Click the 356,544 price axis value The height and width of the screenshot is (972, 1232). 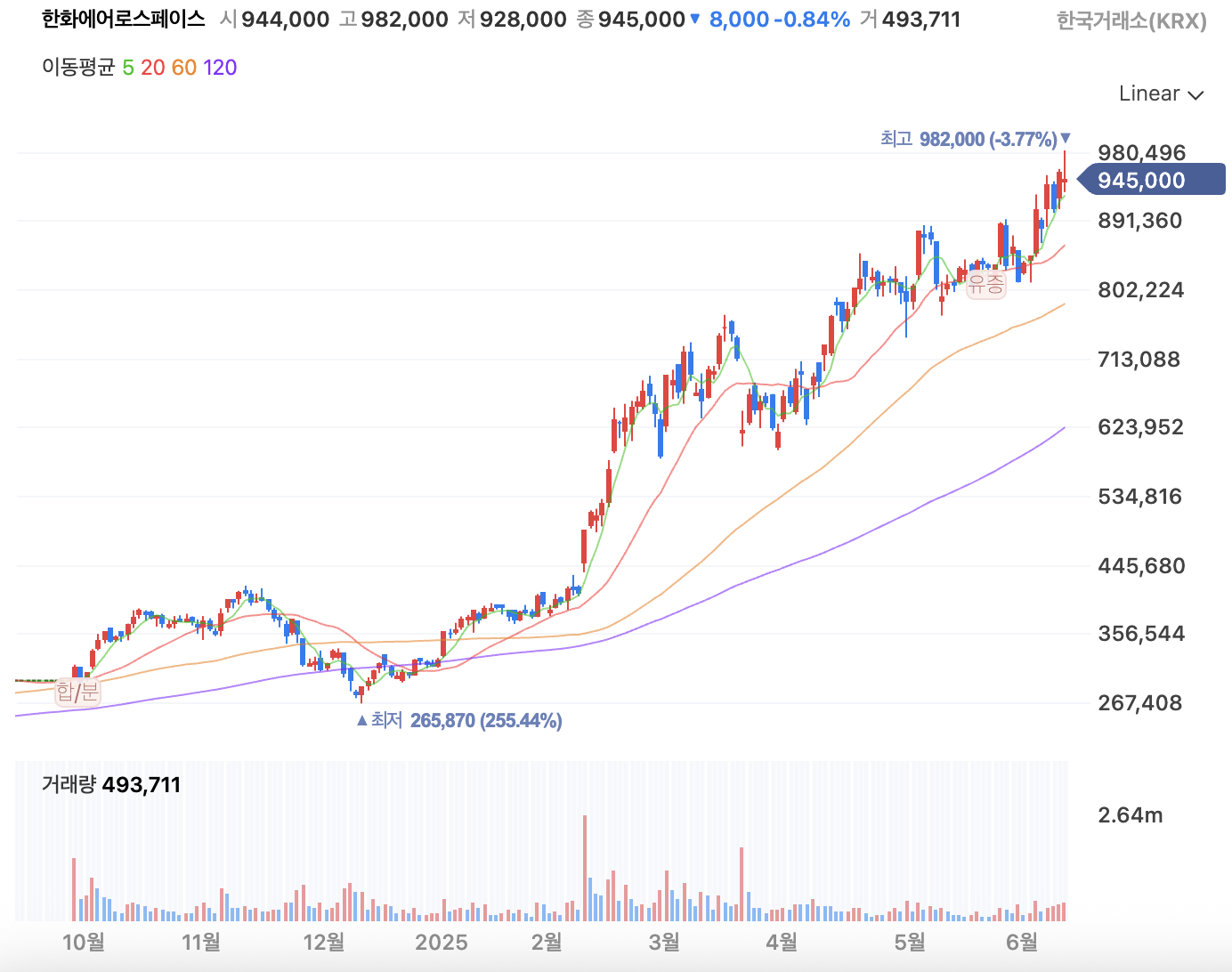pyautogui.click(x=1141, y=634)
